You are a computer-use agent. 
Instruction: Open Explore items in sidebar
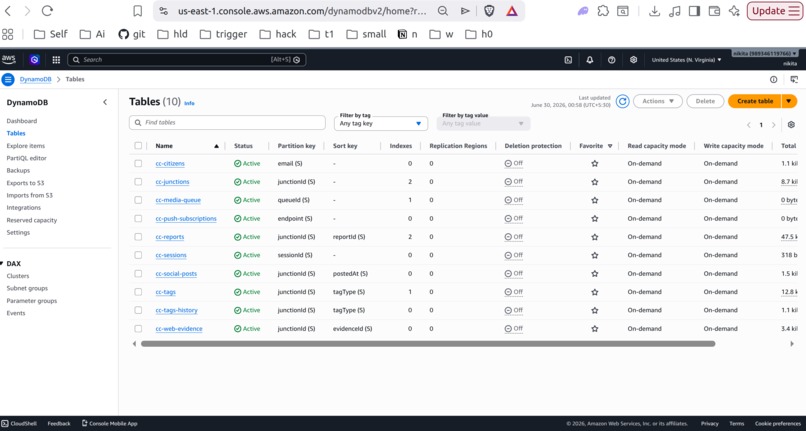pos(26,146)
